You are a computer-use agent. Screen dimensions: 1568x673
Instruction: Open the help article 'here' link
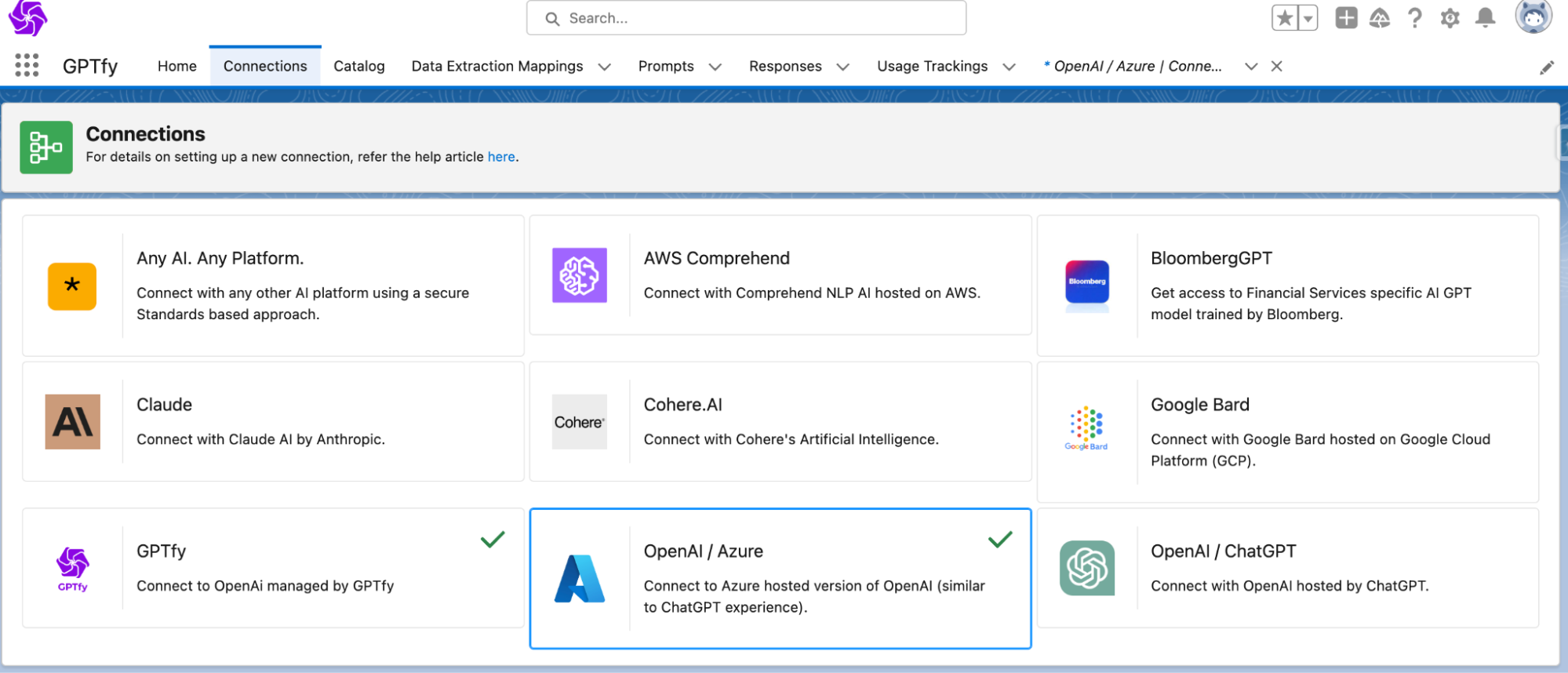501,157
